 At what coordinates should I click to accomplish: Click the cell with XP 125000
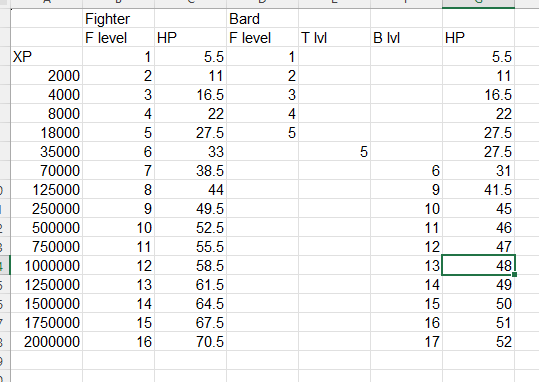tap(46, 189)
